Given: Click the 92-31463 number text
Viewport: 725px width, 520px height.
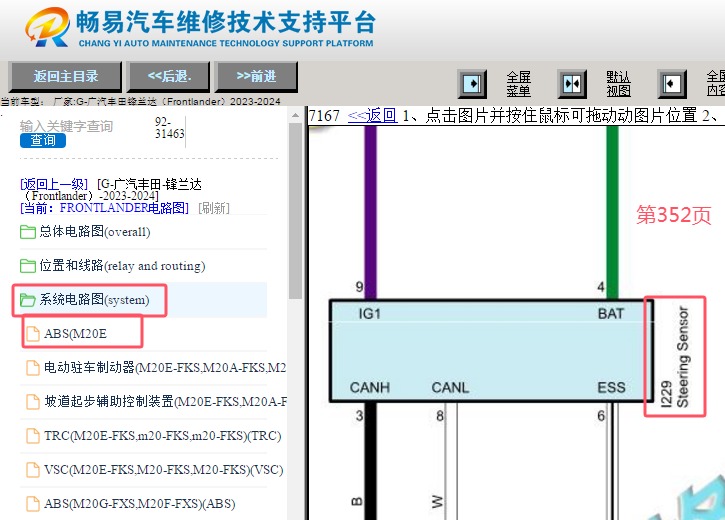Looking at the screenshot, I should pyautogui.click(x=169, y=128).
